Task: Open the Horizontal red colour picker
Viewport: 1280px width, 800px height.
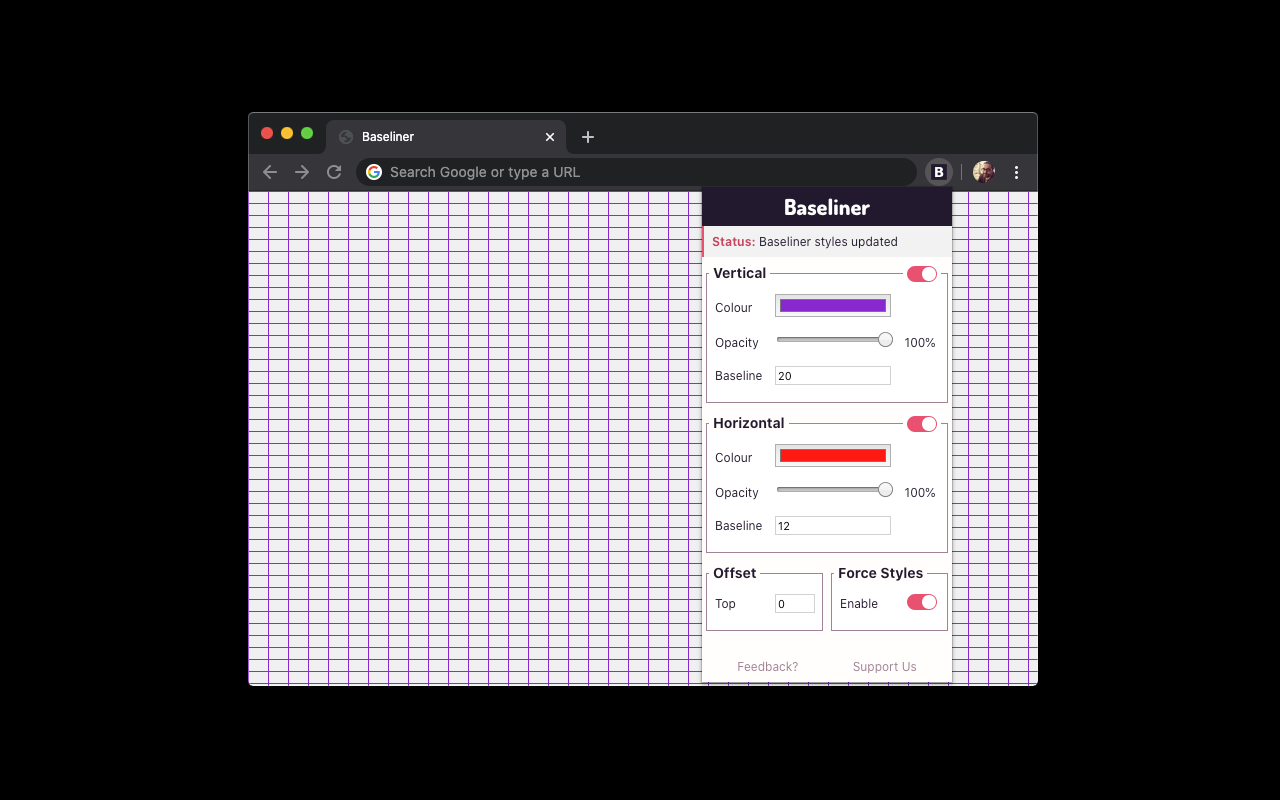Action: (833, 456)
